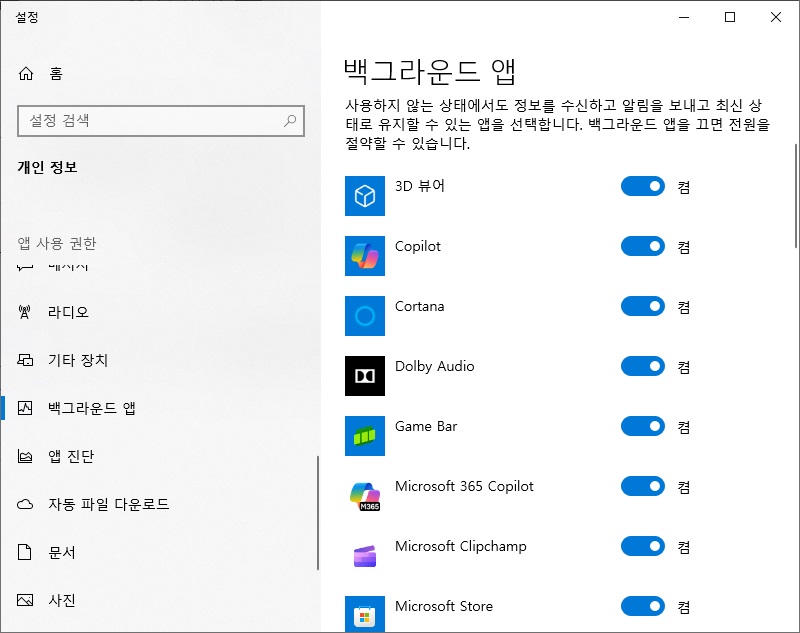Click the Microsoft Clipchamp app icon
This screenshot has width=800, height=633.
point(365,555)
